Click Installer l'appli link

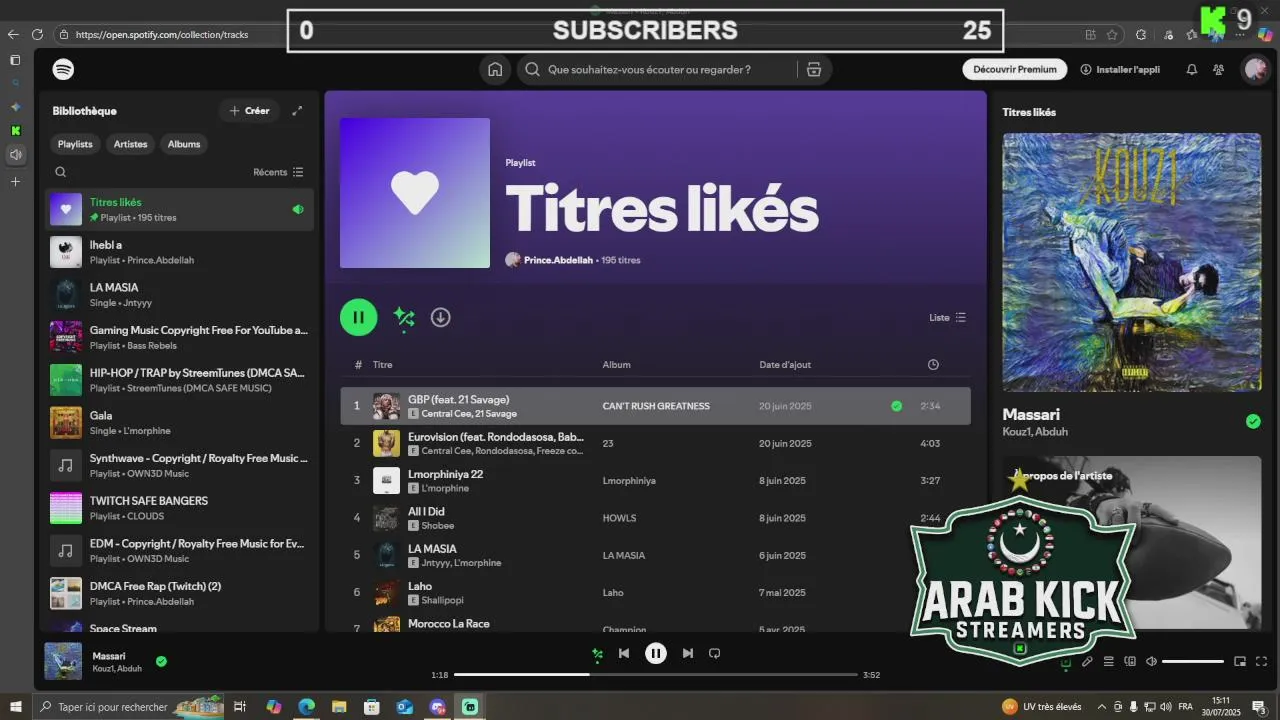tap(1120, 70)
